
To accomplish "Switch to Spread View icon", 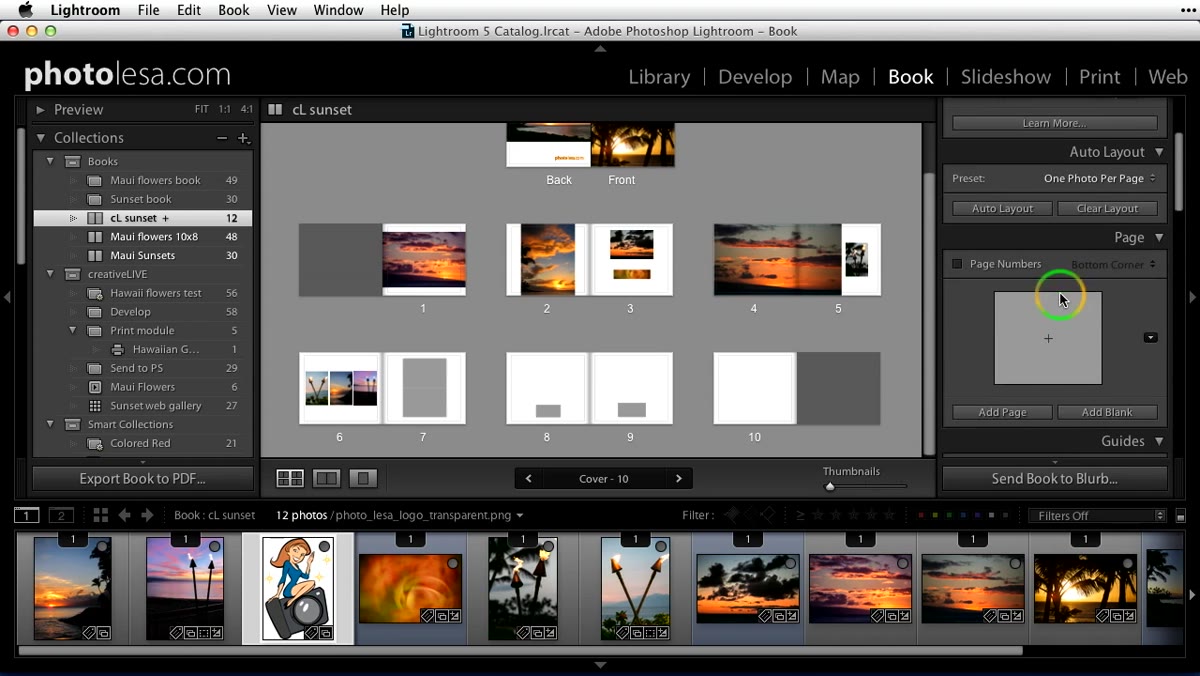I will (326, 479).
